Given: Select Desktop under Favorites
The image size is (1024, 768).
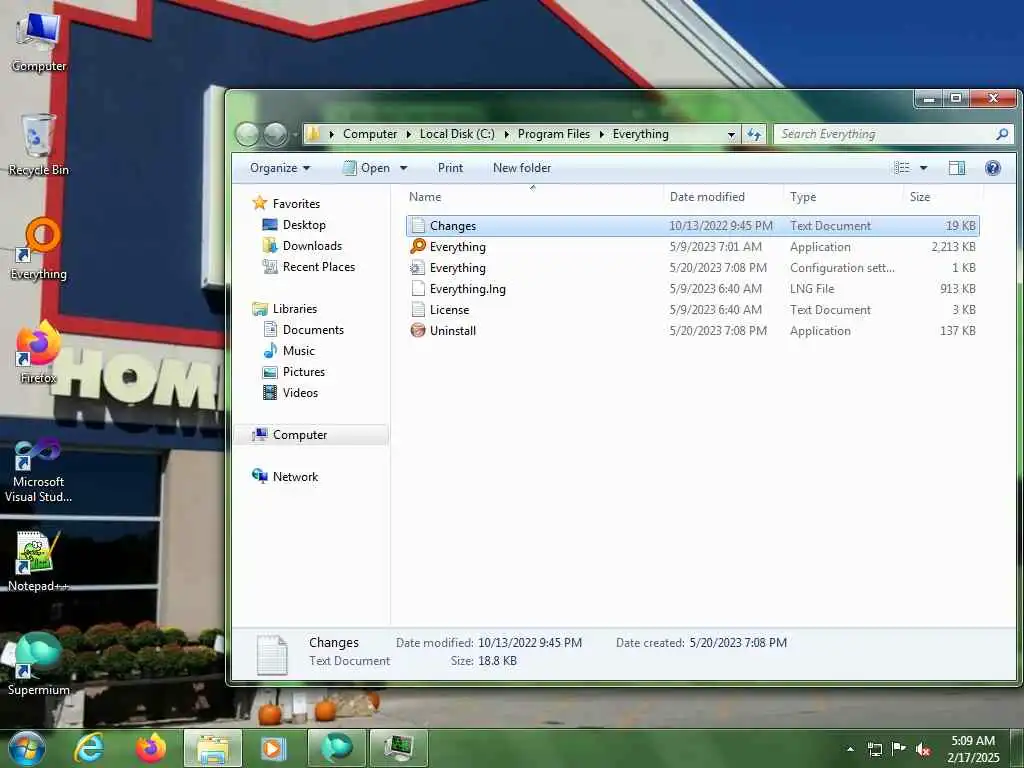Looking at the screenshot, I should tap(304, 225).
